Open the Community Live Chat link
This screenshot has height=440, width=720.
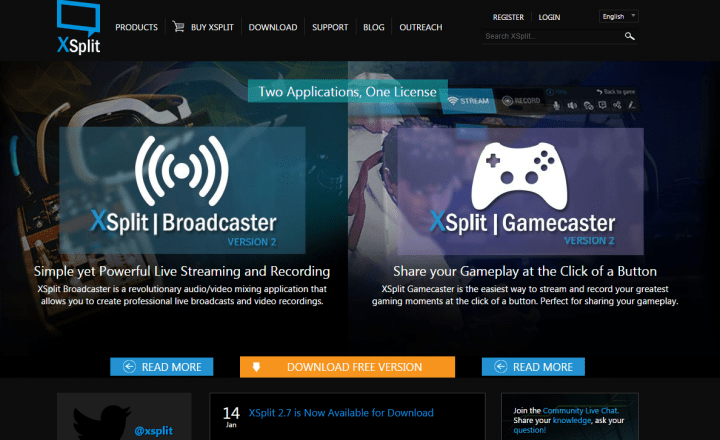coord(581,411)
